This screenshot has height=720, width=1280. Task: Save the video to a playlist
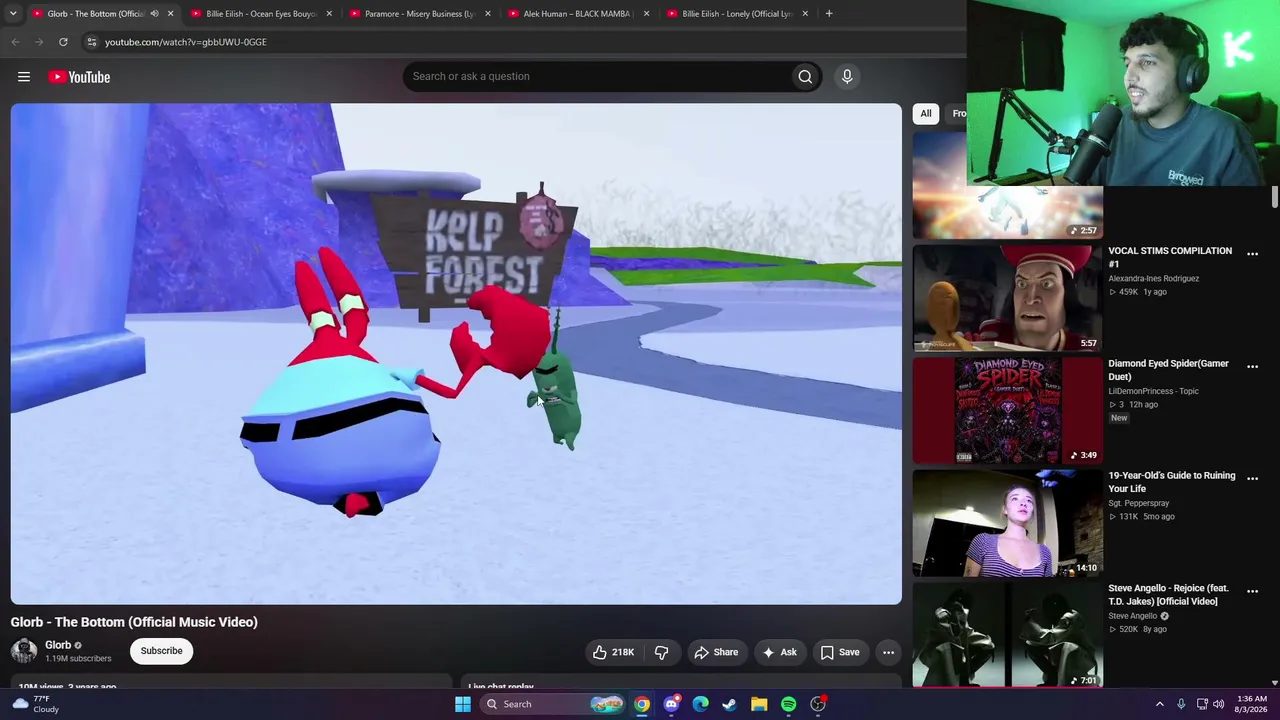point(839,652)
